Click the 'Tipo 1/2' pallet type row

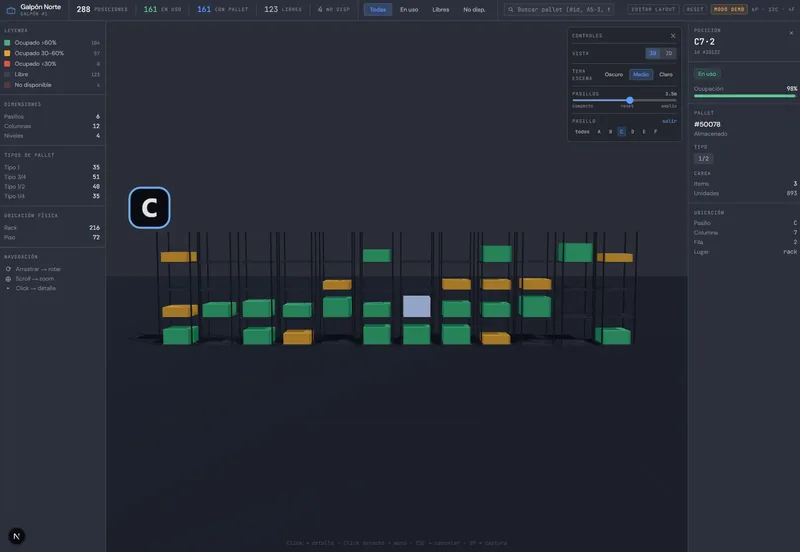52,187
